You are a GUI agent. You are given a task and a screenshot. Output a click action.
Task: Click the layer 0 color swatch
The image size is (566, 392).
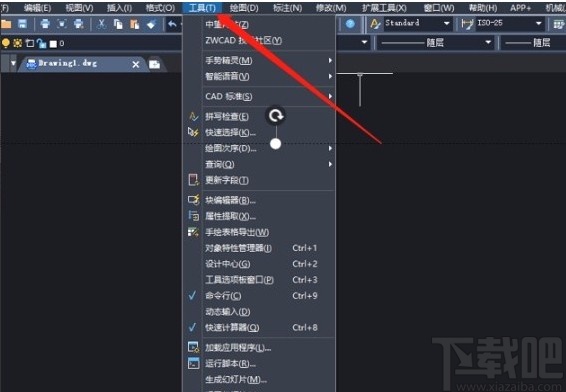pos(53,44)
